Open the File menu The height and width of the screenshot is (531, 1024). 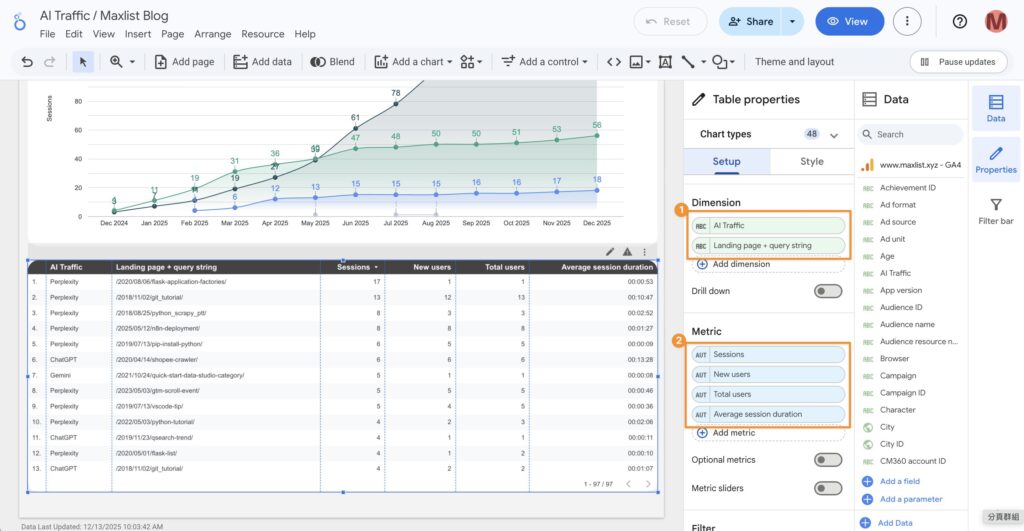coord(47,34)
